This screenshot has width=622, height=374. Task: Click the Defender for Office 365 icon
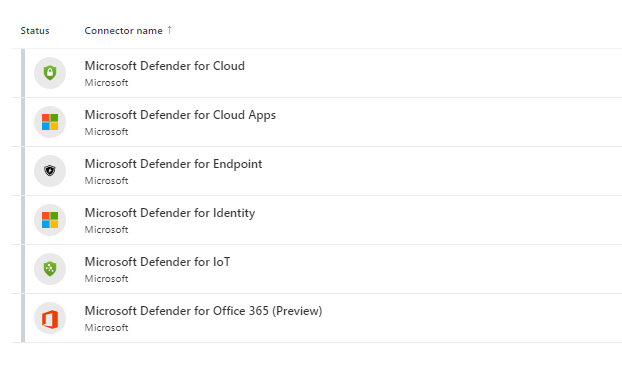[50, 318]
